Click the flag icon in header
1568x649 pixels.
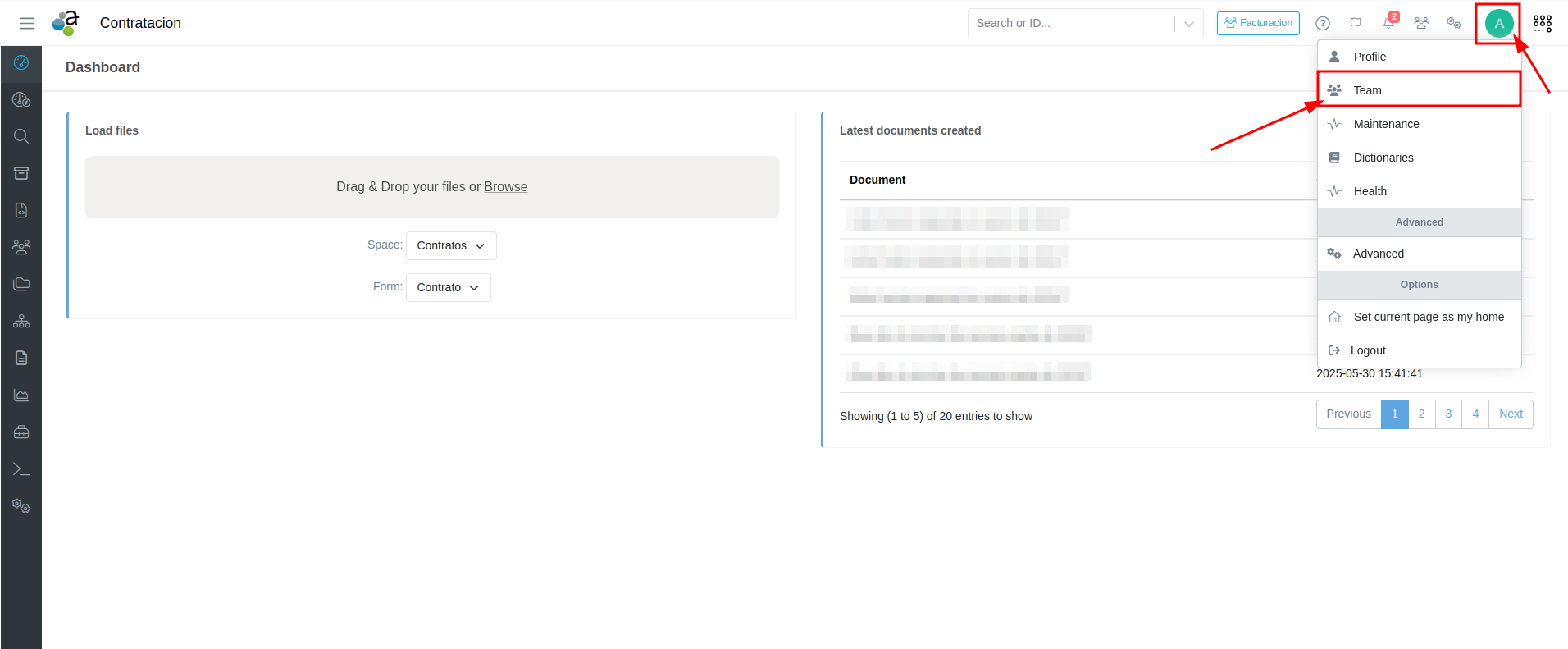click(x=1356, y=23)
